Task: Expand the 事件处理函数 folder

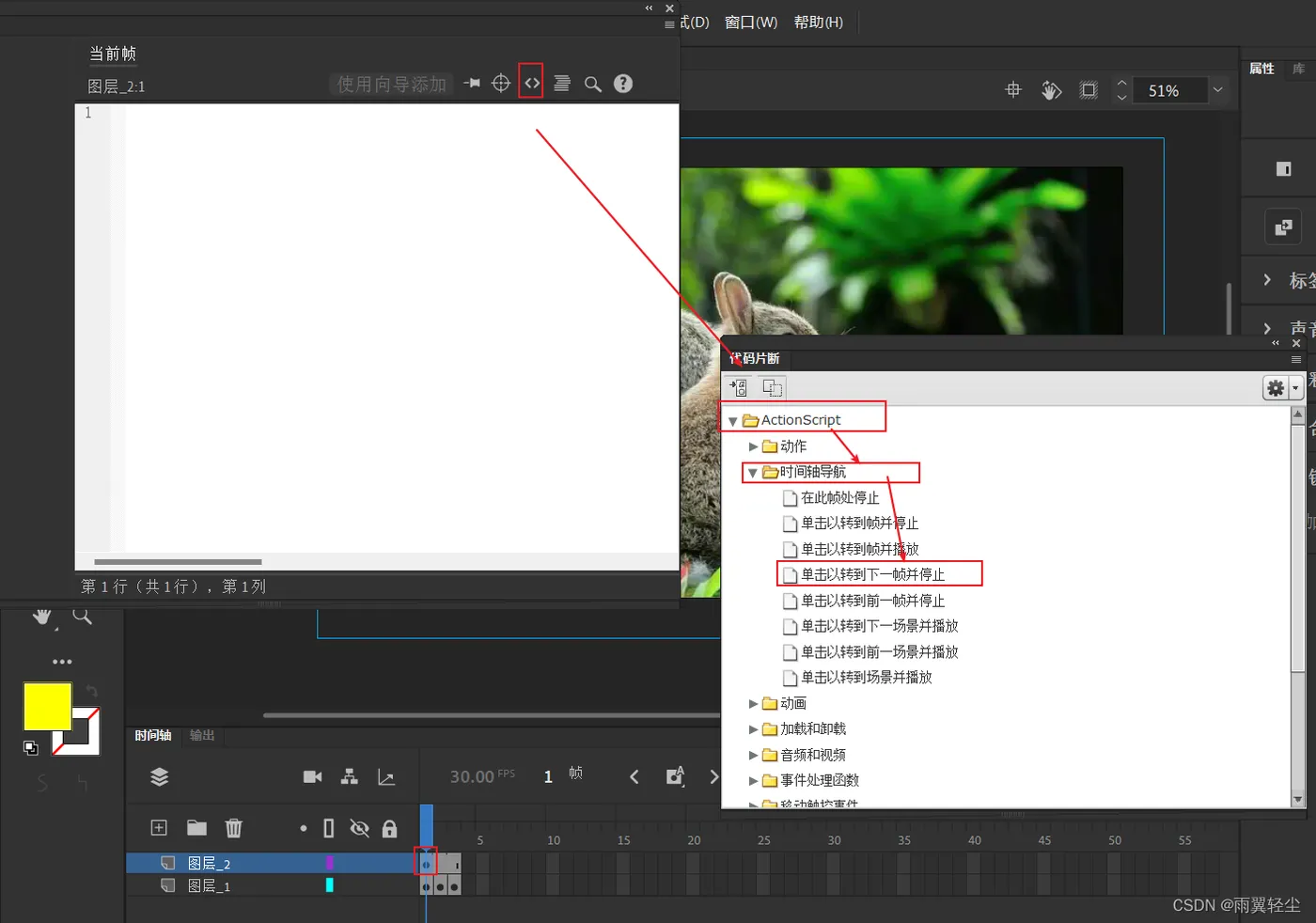Action: [x=753, y=780]
